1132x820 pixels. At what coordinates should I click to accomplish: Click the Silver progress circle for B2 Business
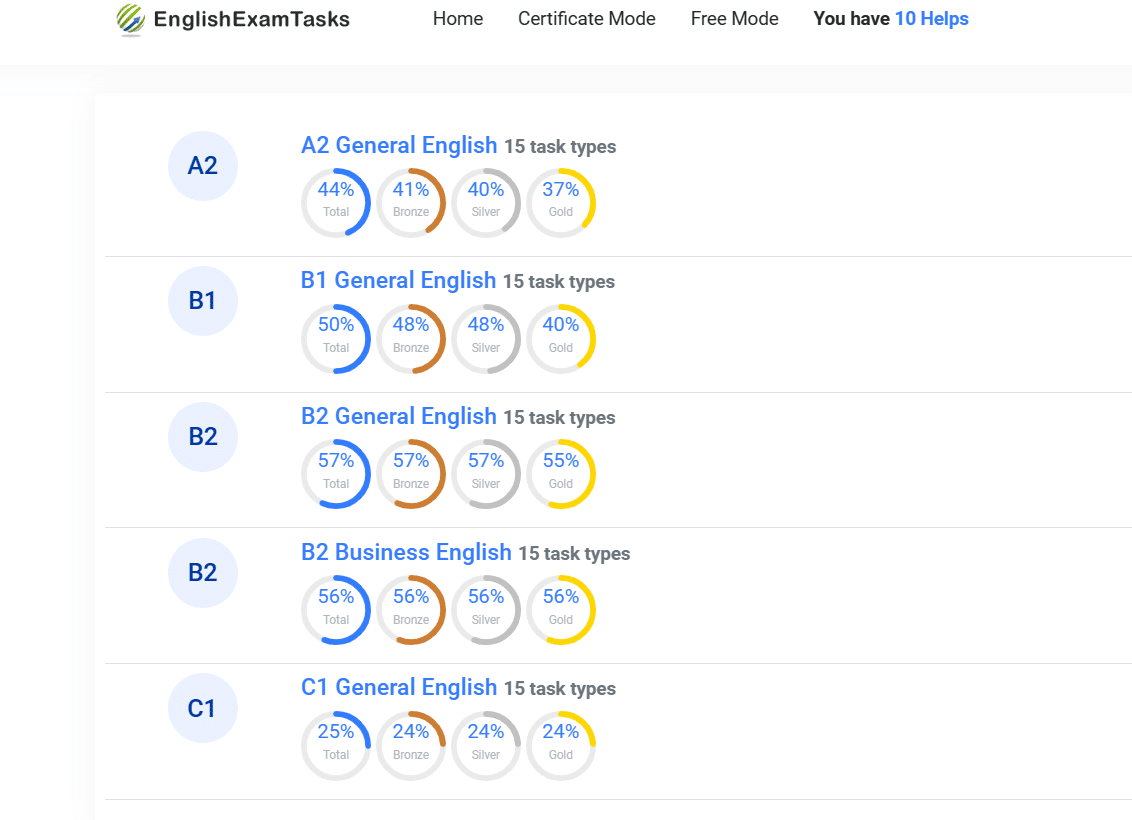point(486,609)
